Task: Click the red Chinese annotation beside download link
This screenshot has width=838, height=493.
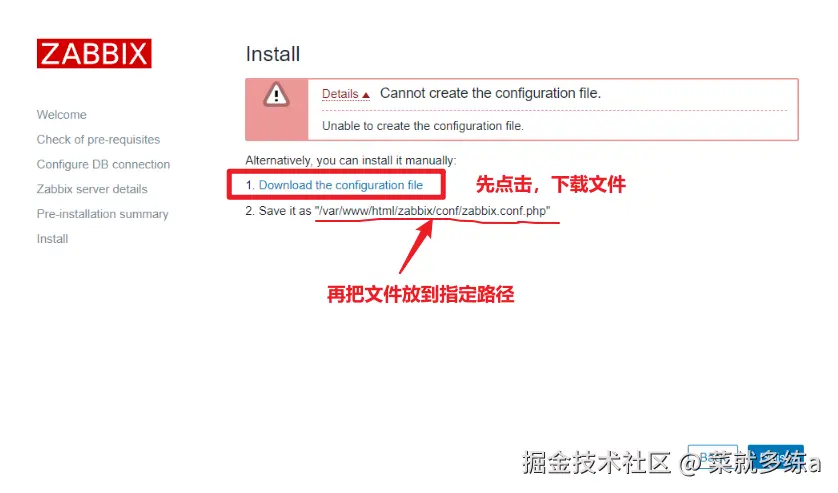Action: [x=550, y=184]
